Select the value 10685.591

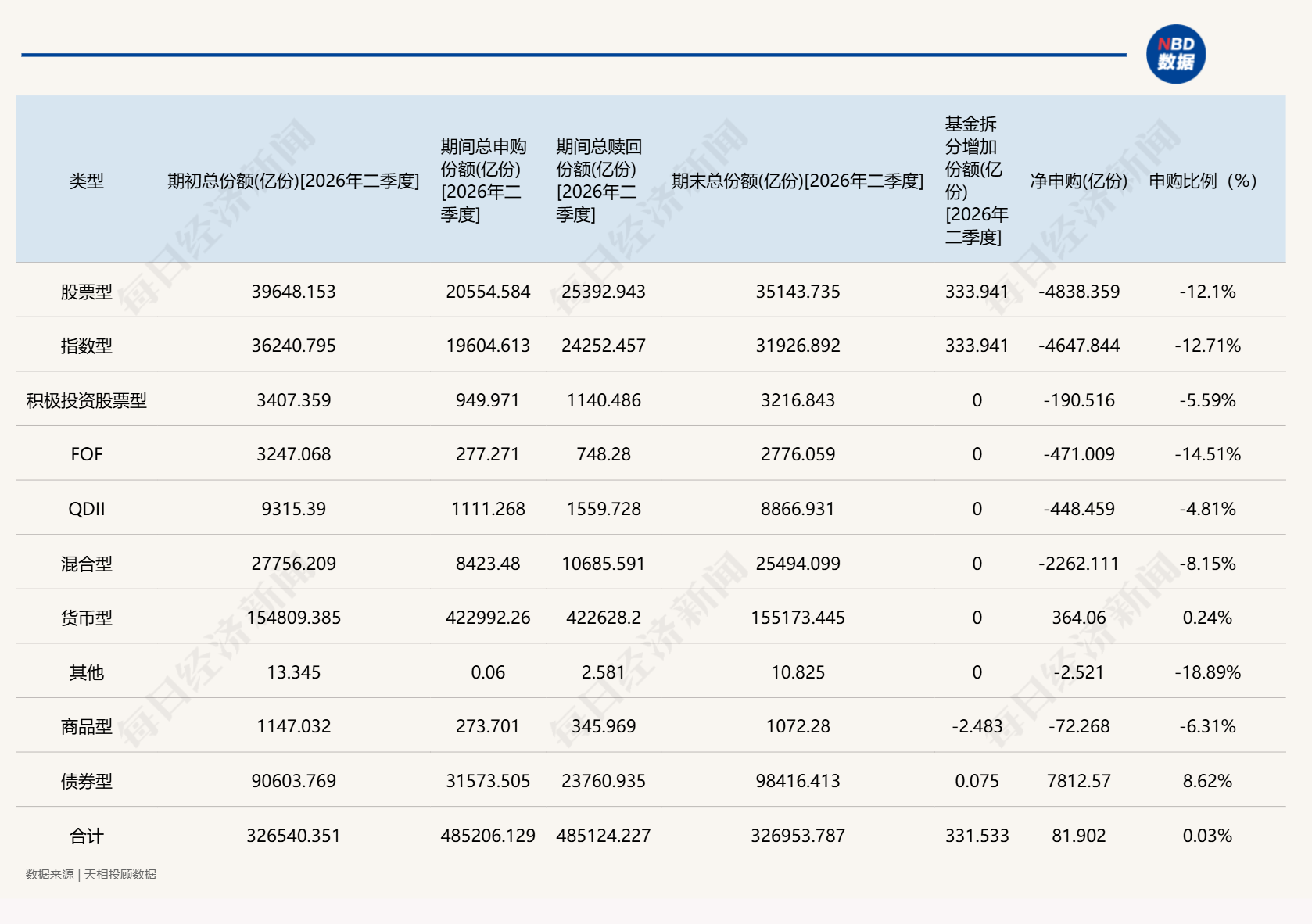click(604, 564)
